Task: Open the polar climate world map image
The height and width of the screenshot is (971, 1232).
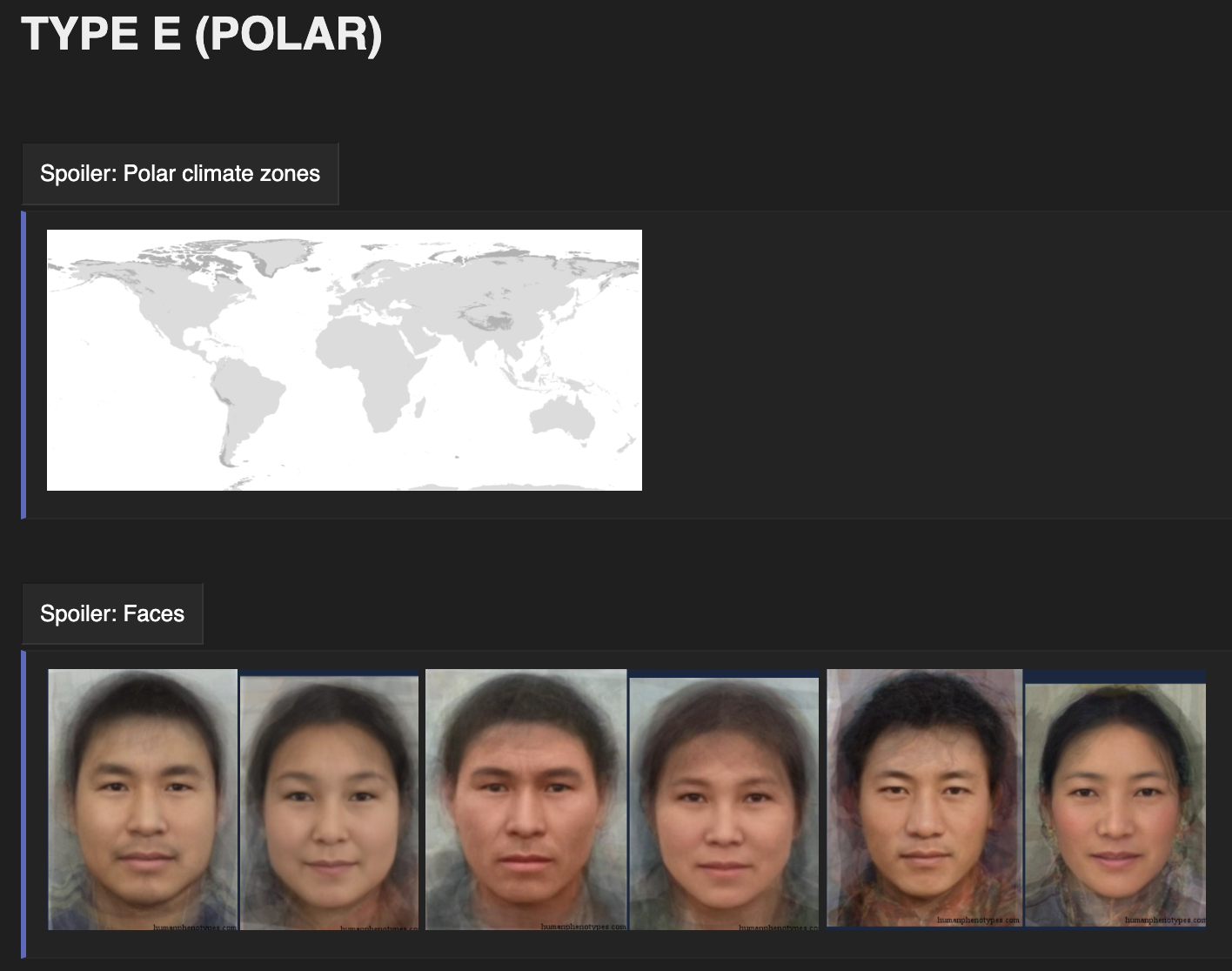Action: point(345,360)
